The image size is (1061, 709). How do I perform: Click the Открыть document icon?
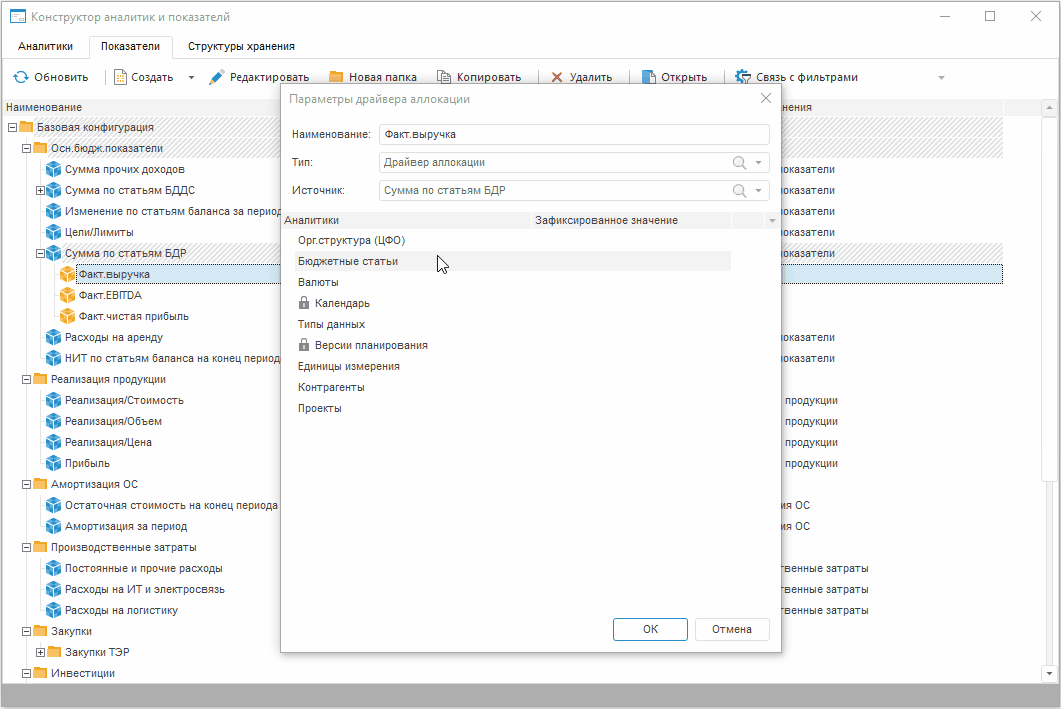648,77
